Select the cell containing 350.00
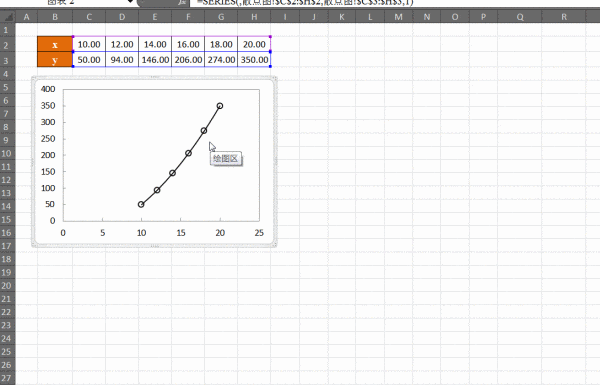Screen dimensions: 600x385 (x=254, y=60)
